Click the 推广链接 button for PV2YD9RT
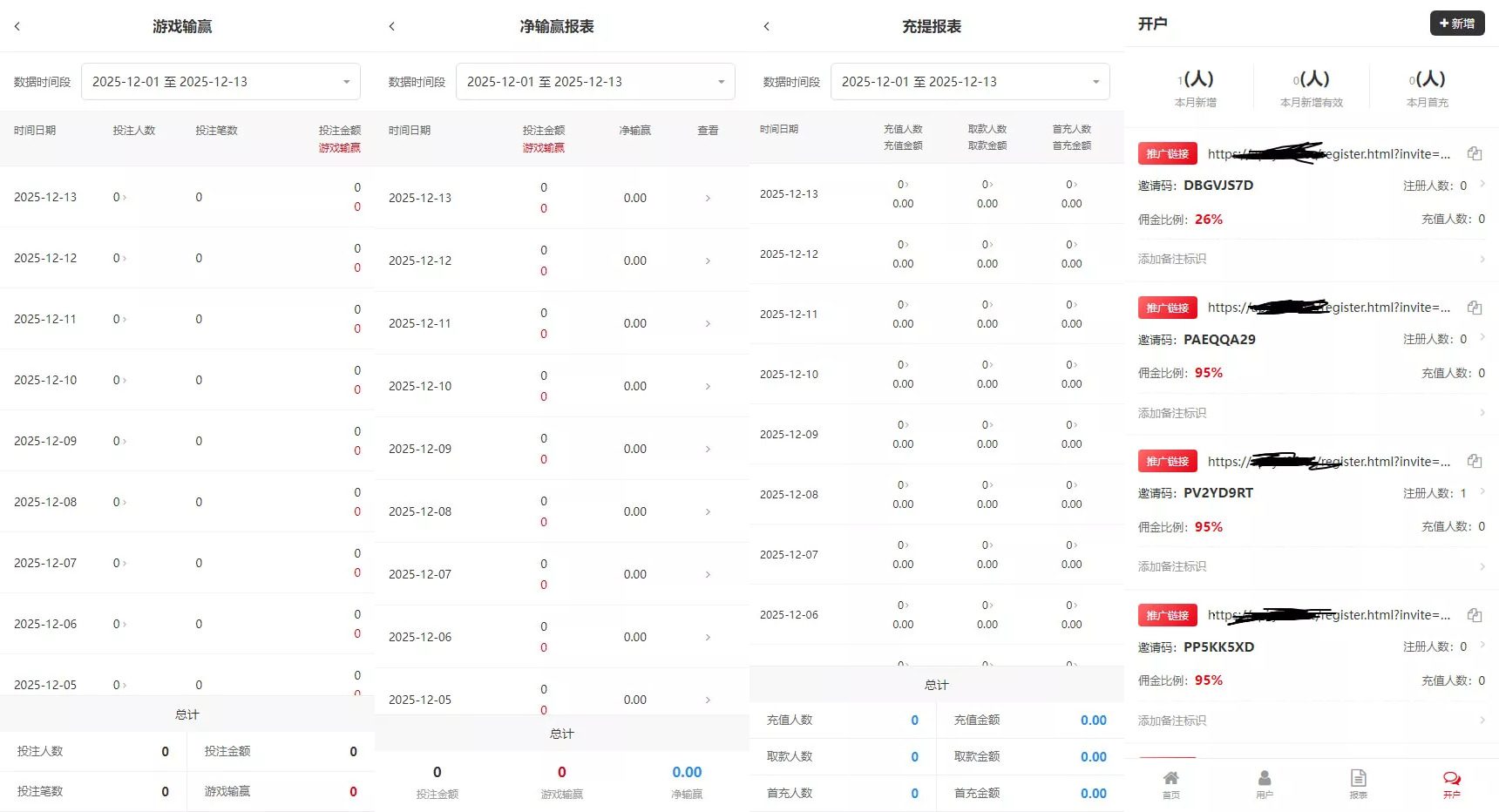Image resolution: width=1499 pixels, height=812 pixels. 1167,461
